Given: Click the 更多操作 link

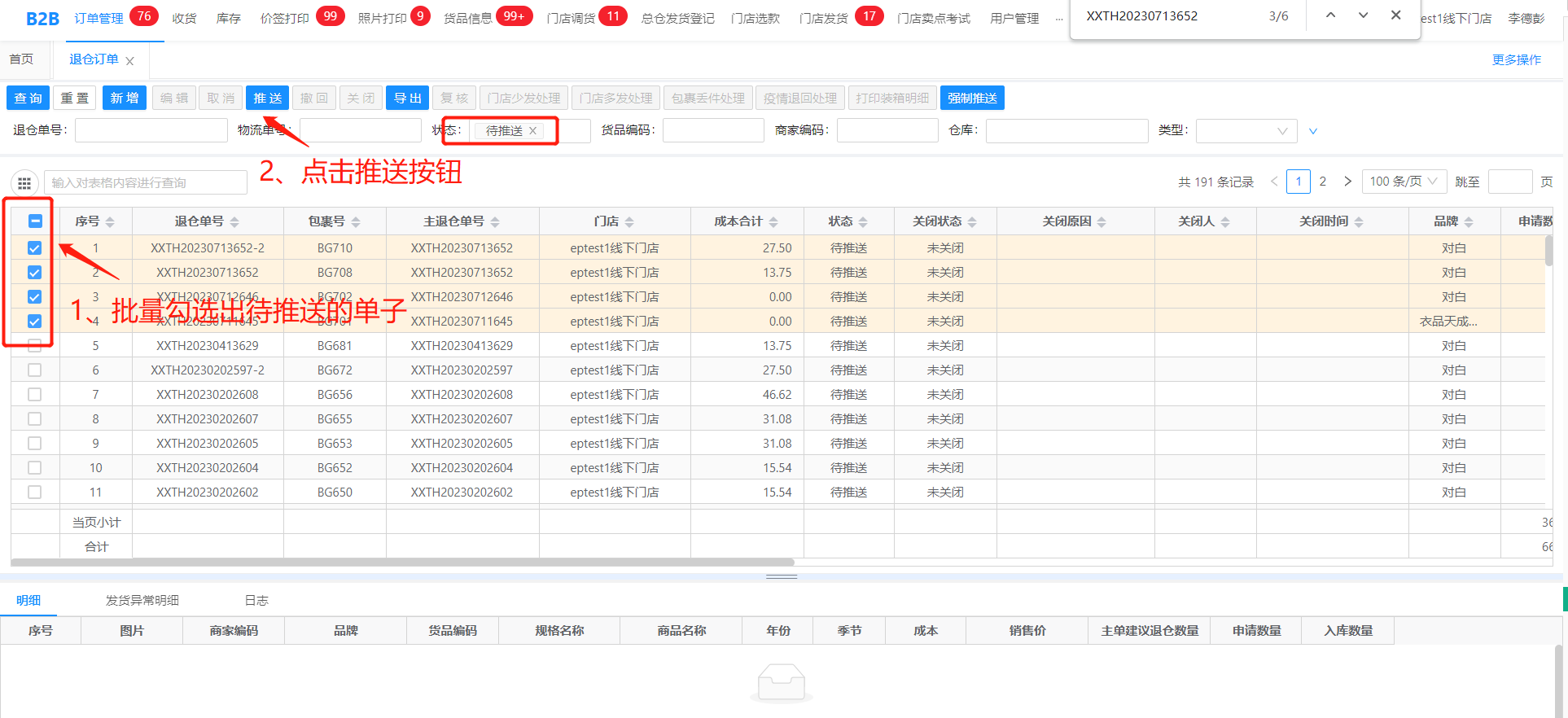Looking at the screenshot, I should tap(1516, 60).
